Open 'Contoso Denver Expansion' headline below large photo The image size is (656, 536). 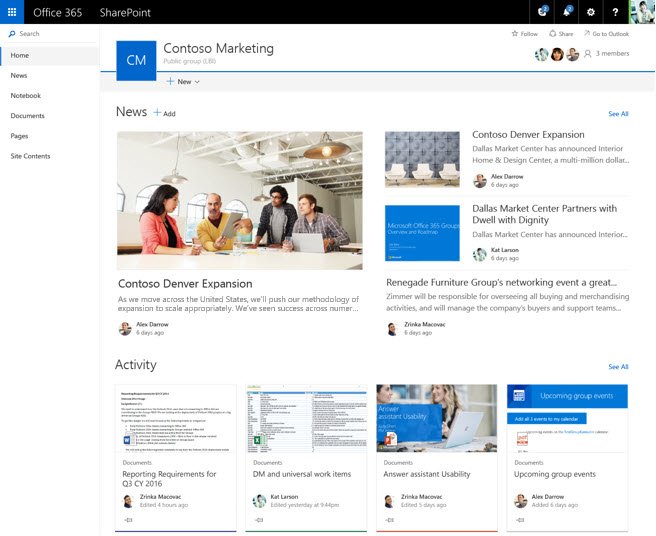185,283
